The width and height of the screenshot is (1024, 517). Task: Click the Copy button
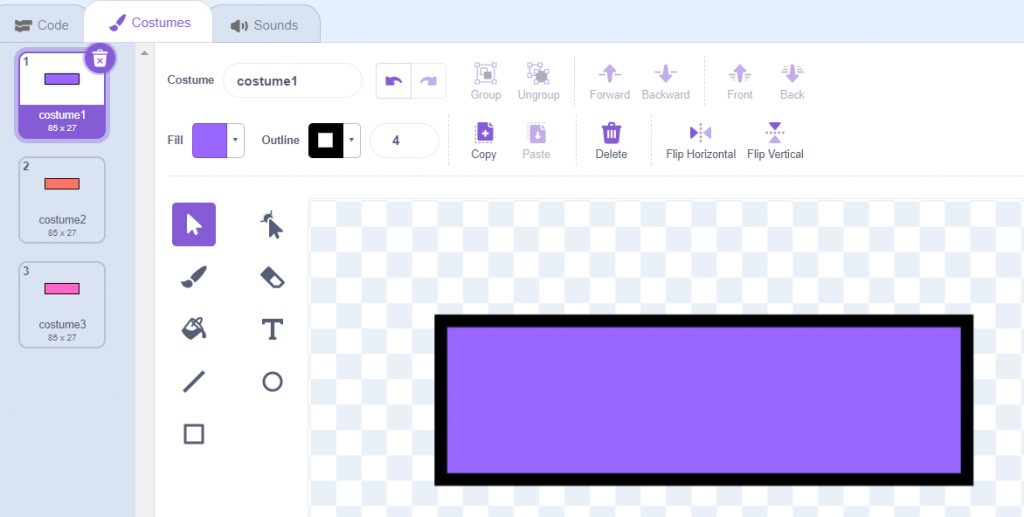point(484,140)
